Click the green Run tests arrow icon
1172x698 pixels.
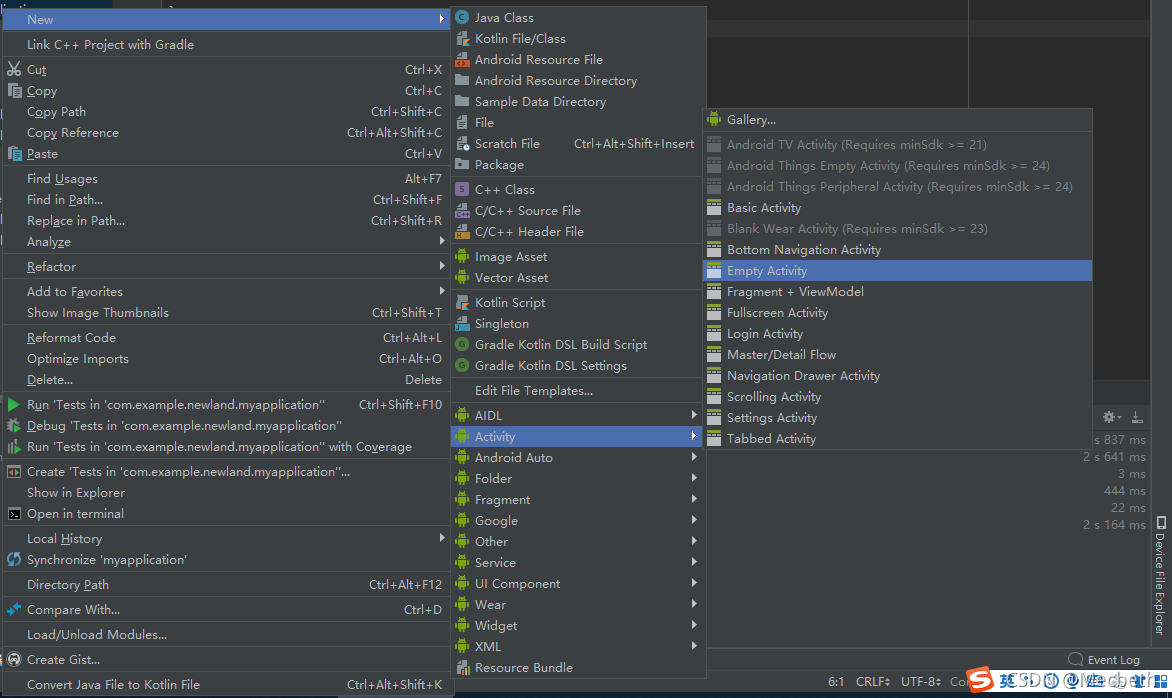pyautogui.click(x=13, y=404)
